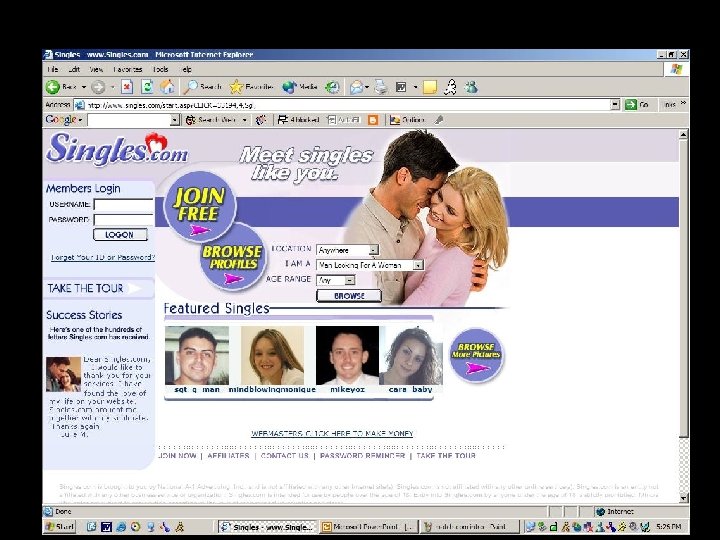
Task: Open Google toolbar Options
Action: (x=407, y=120)
